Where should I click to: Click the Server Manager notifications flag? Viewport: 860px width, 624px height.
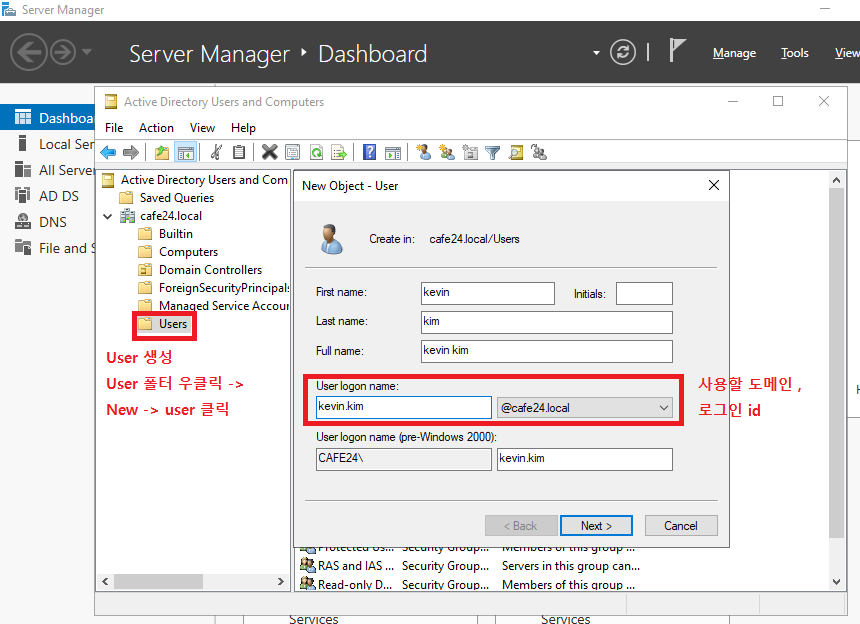coord(677,50)
